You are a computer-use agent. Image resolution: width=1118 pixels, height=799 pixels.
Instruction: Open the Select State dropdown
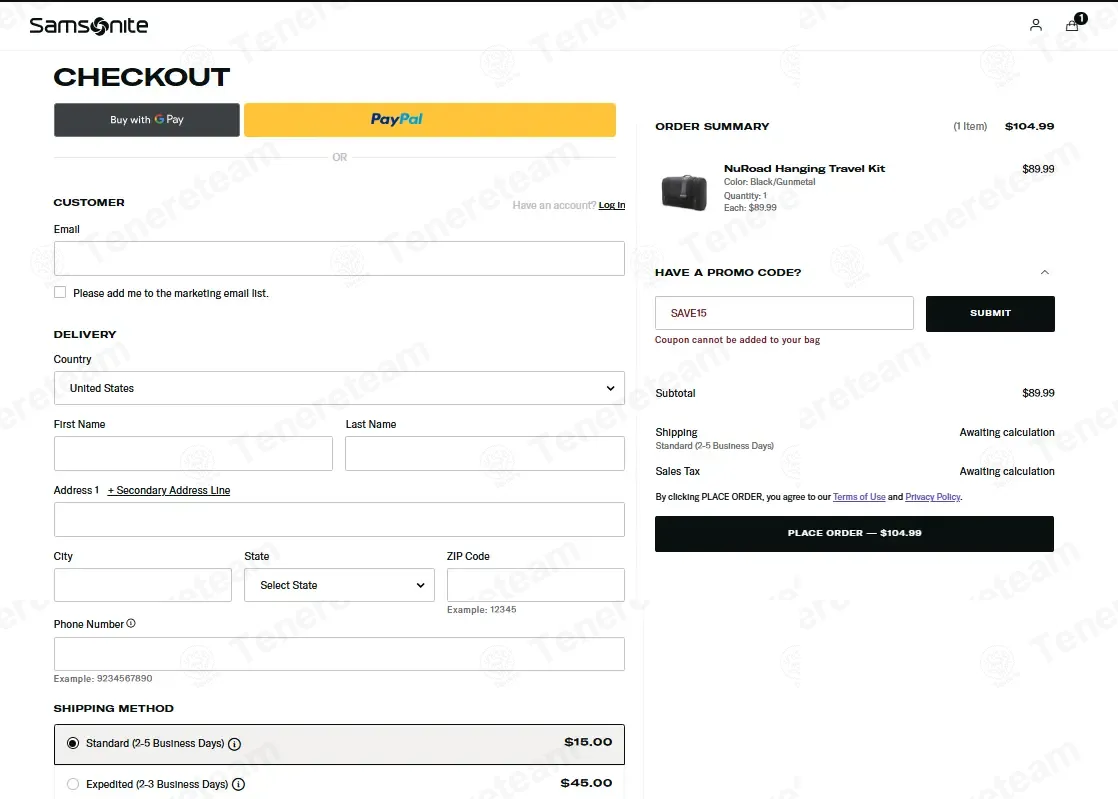[339, 585]
